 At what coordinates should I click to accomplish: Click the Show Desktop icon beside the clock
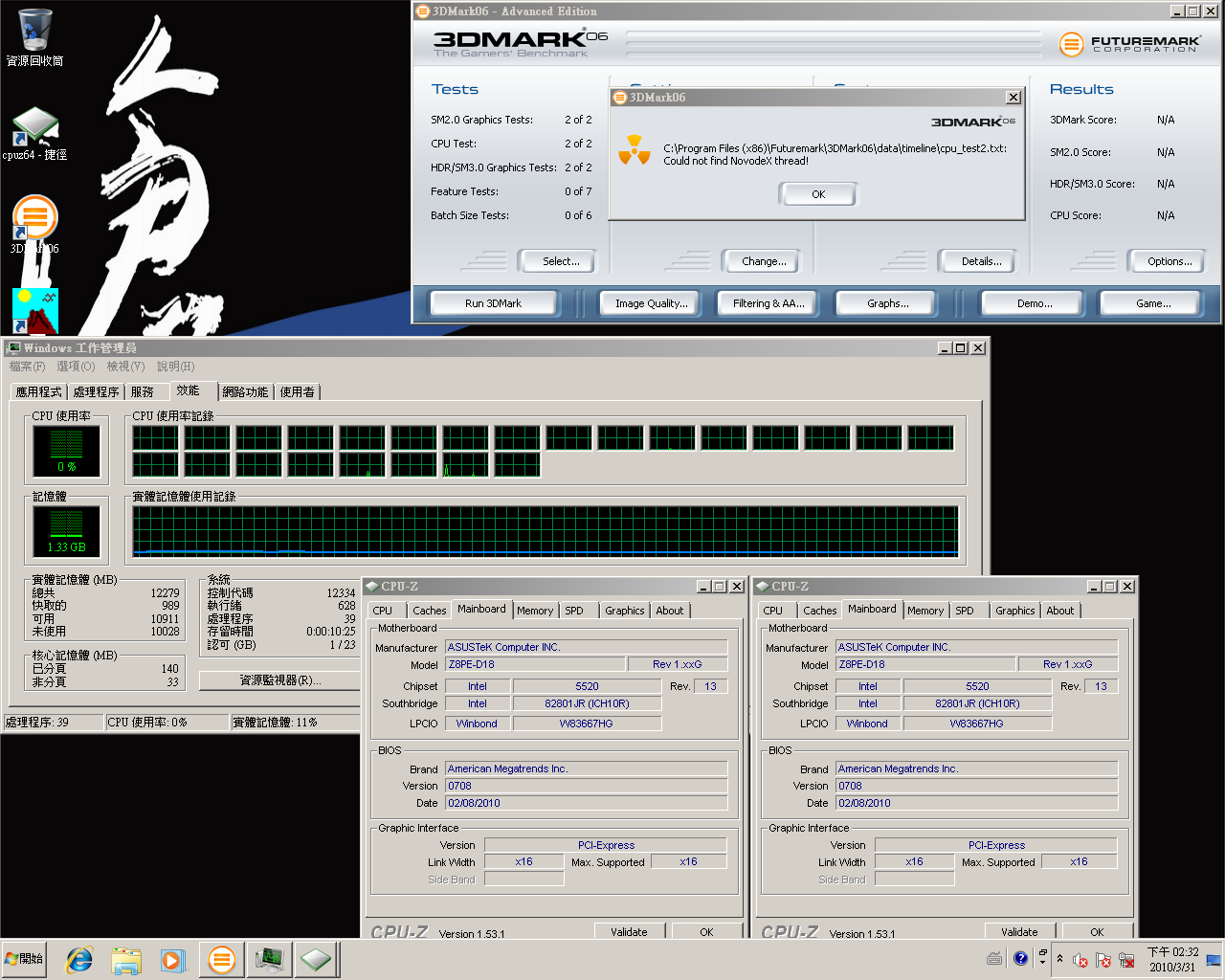coord(1214,960)
